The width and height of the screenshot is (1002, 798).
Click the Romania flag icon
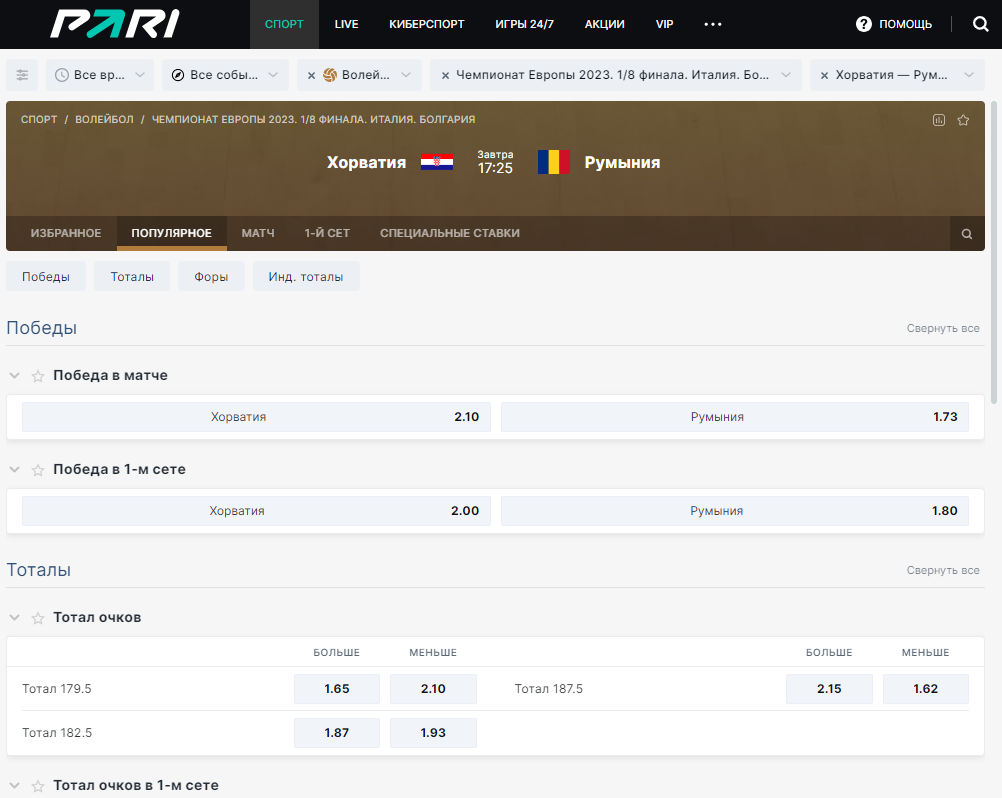[x=553, y=162]
